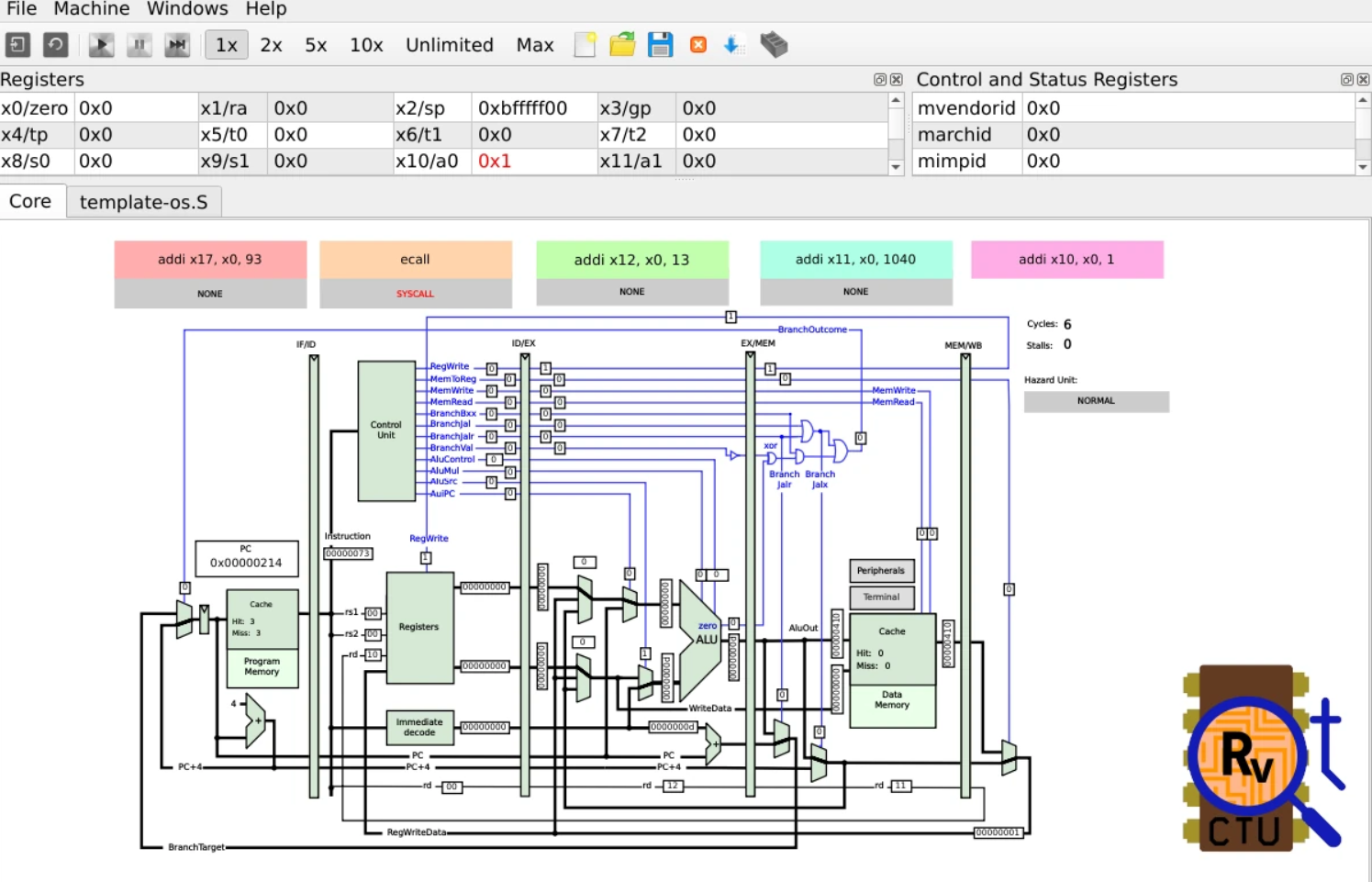Enable the Unlimited speed option
The height and width of the screenshot is (882, 1372).
[450, 45]
